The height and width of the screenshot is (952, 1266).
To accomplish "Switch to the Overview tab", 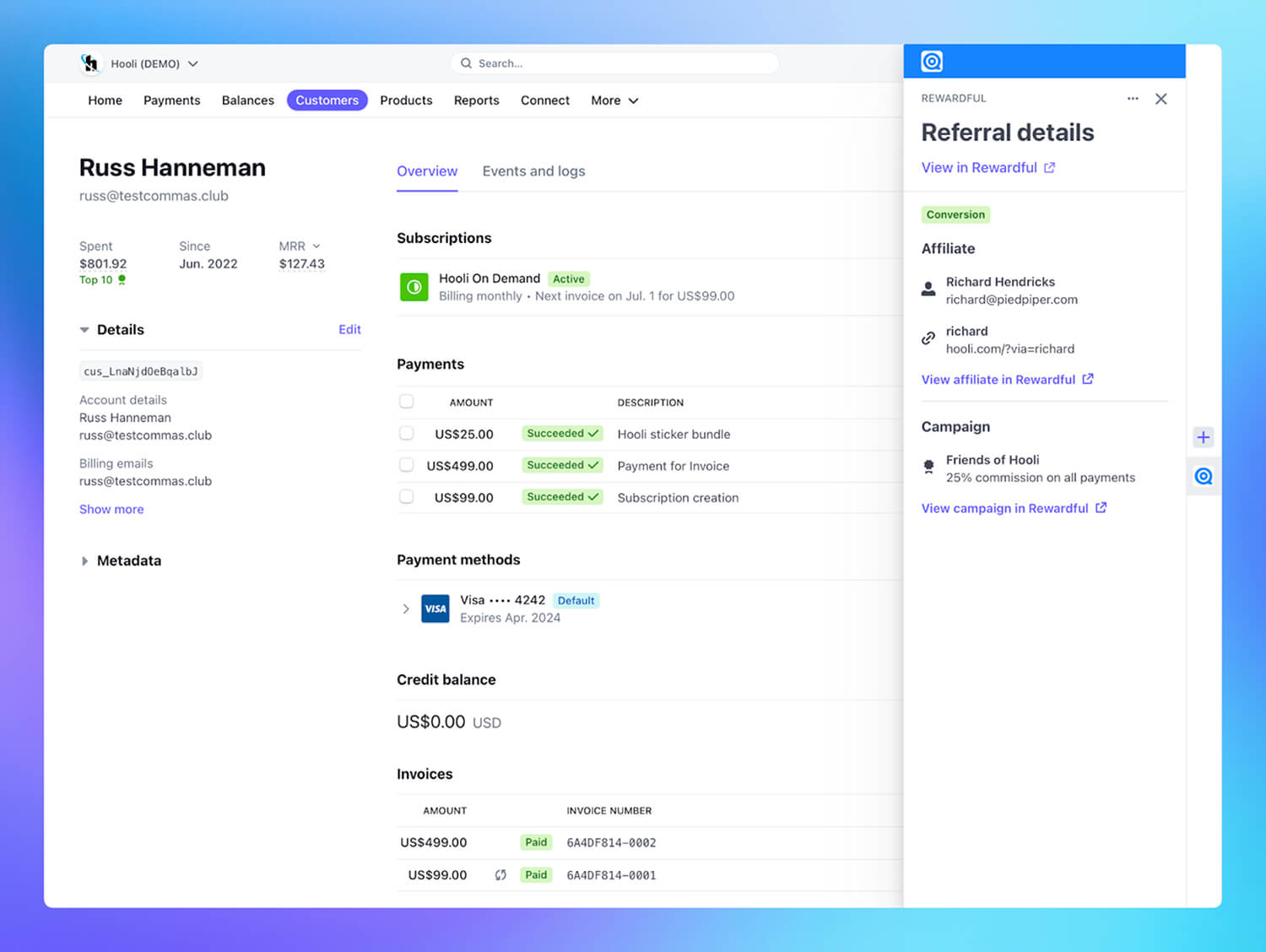I will tap(427, 171).
